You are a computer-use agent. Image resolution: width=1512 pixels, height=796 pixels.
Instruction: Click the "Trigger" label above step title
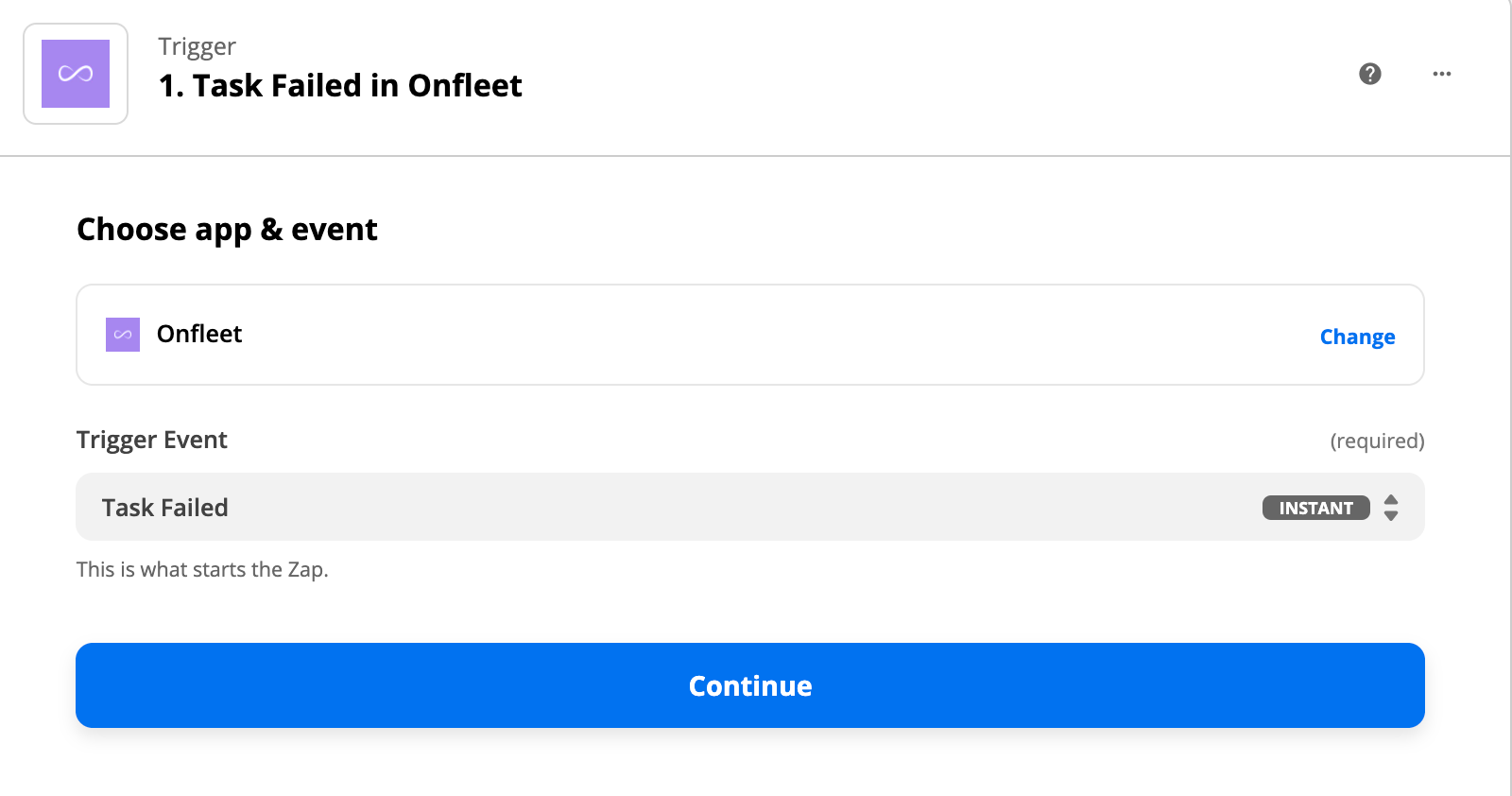197,46
